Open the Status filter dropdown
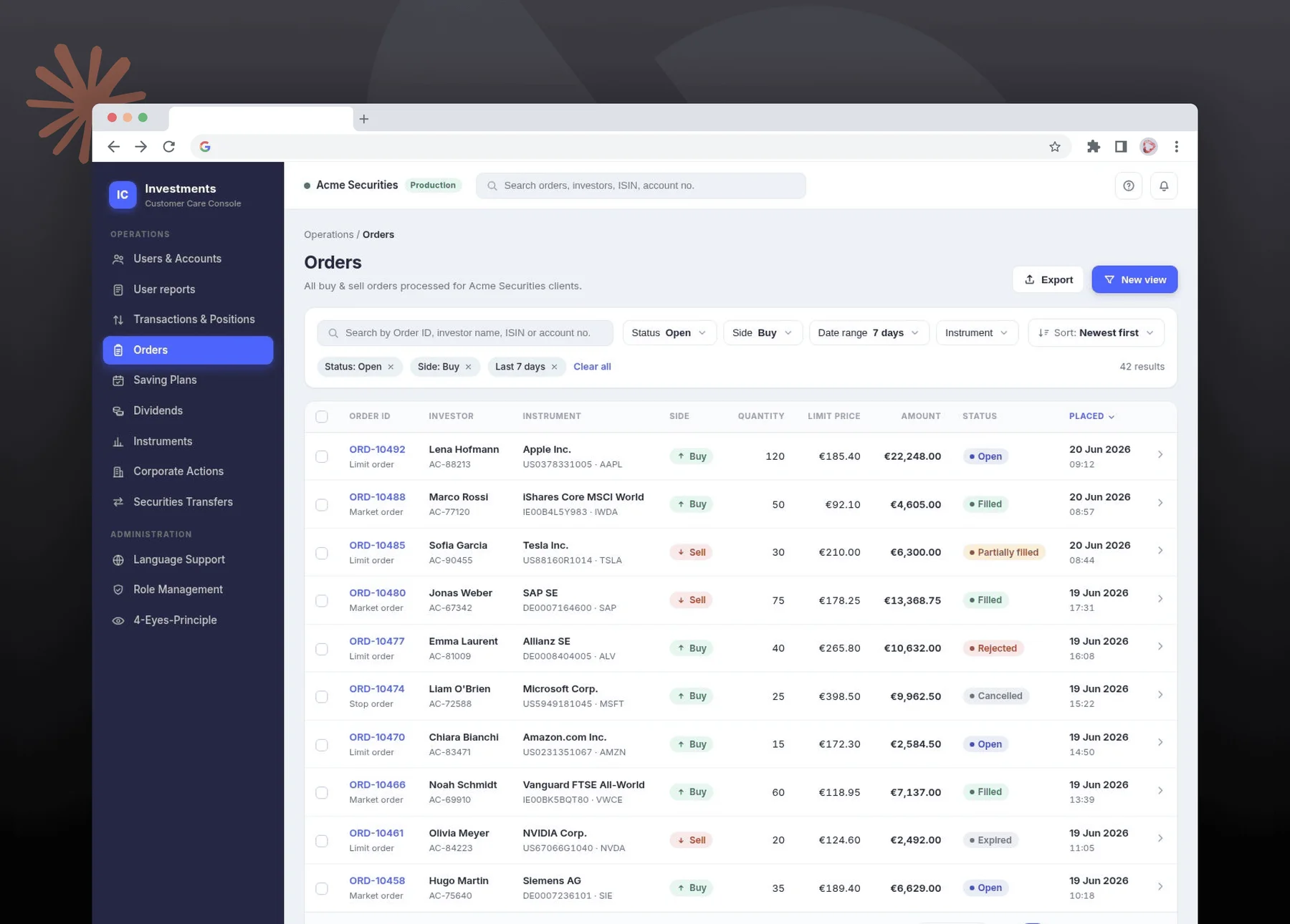This screenshot has width=1290, height=924. 669,333
